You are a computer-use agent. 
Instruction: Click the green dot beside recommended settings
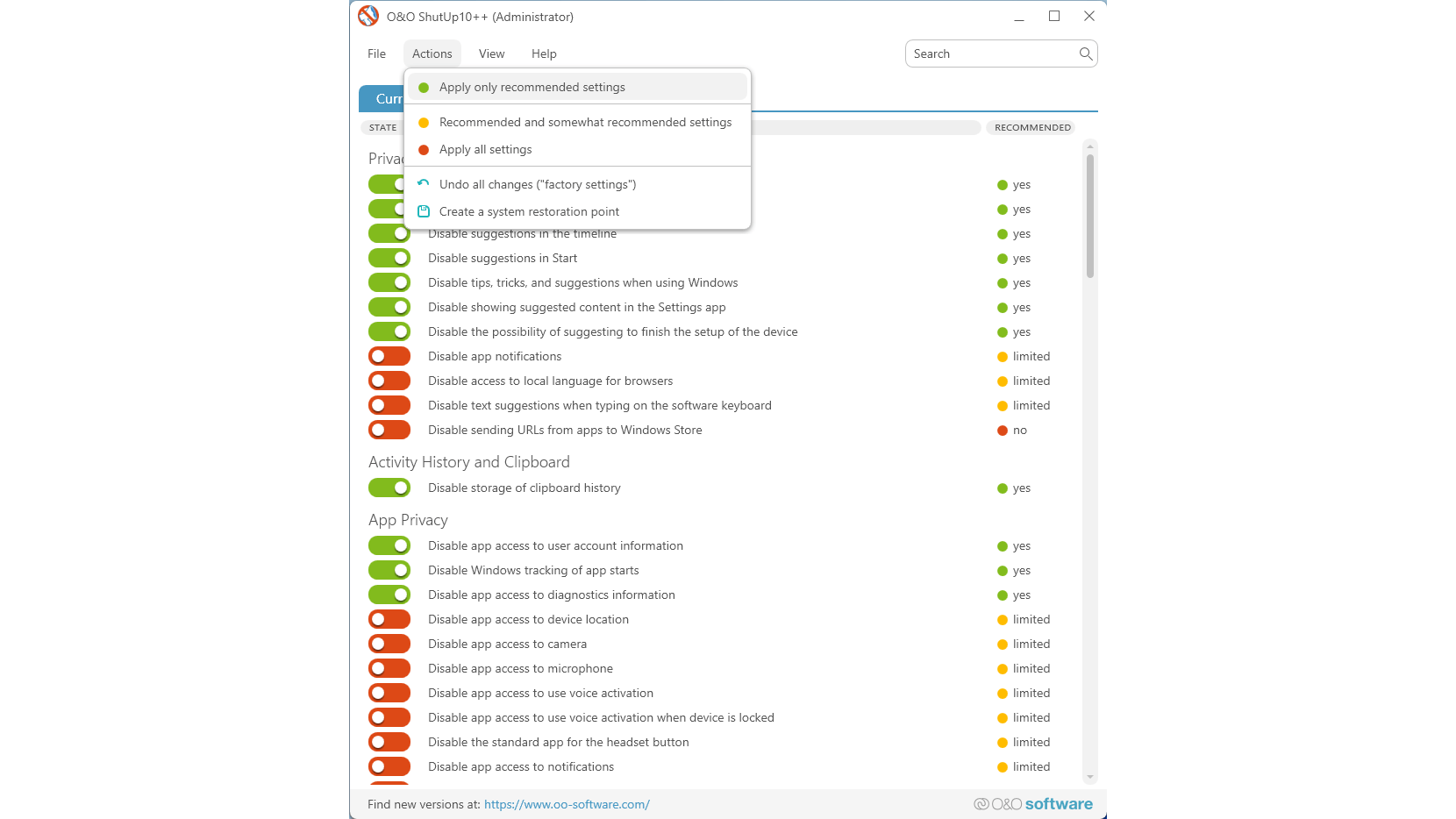424,88
